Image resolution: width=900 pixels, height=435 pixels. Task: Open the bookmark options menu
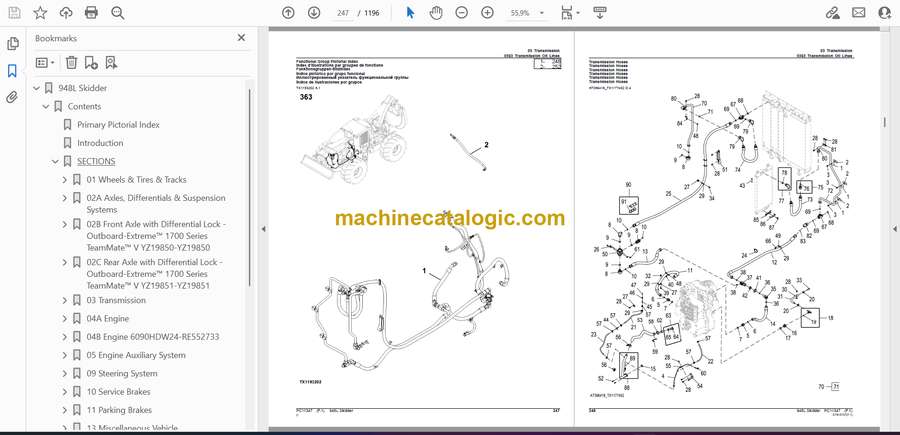[45, 63]
